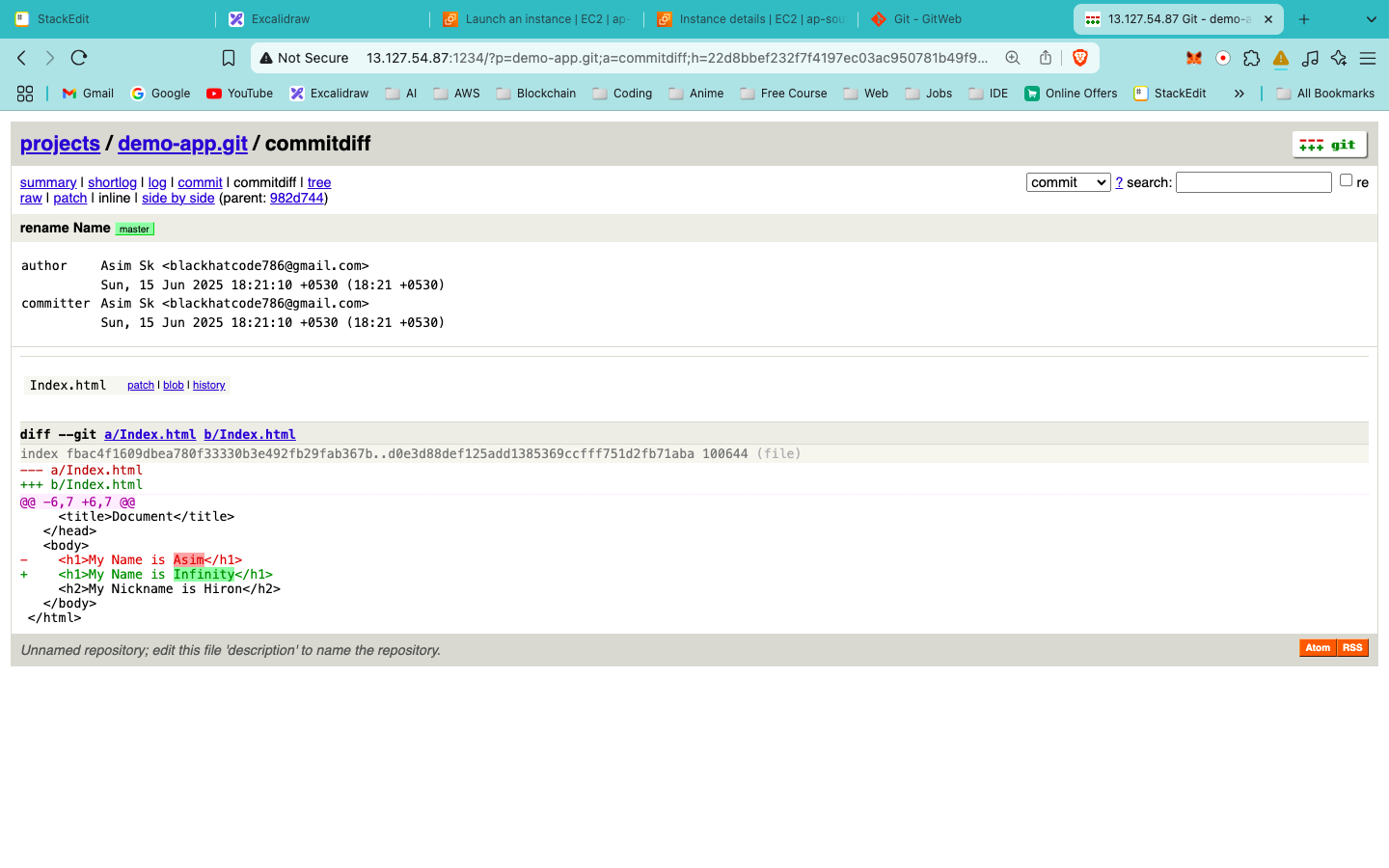1389x868 pixels.
Task: Switch to the Git - GitWeb tab
Action: tap(966, 19)
